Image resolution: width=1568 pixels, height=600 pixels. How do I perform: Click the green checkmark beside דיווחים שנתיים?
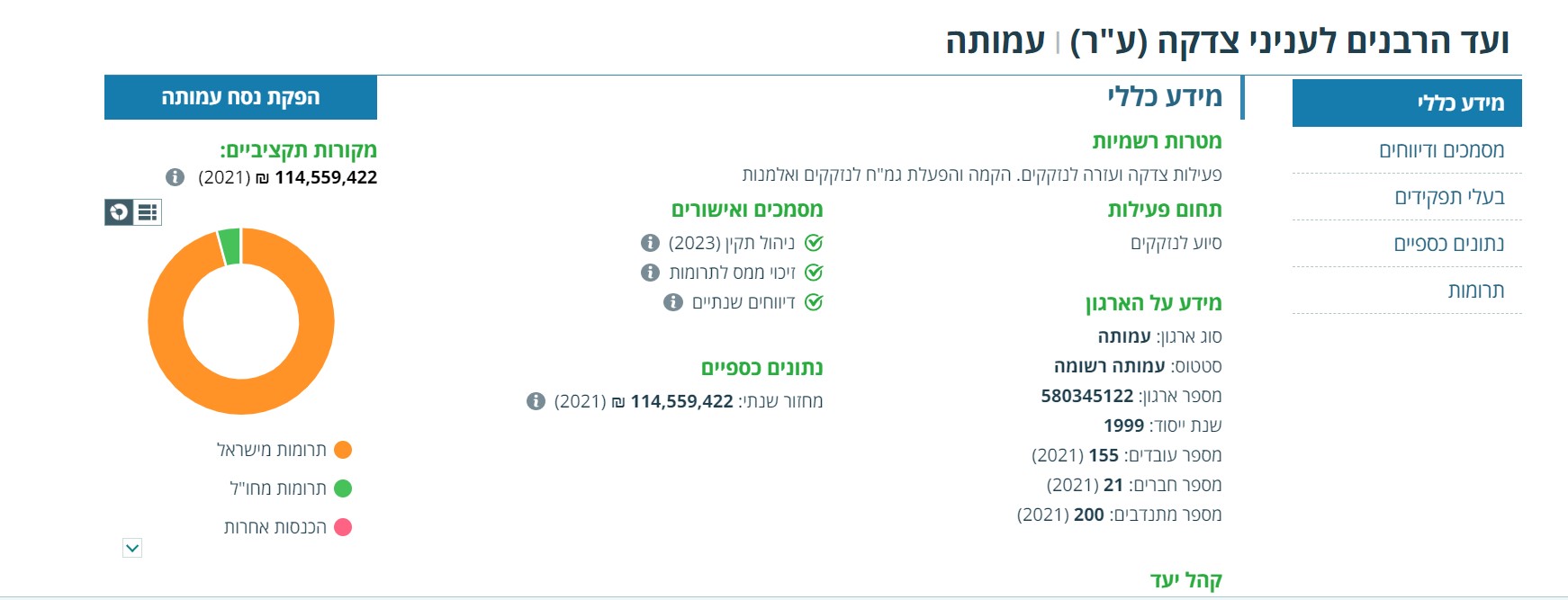pos(814,302)
